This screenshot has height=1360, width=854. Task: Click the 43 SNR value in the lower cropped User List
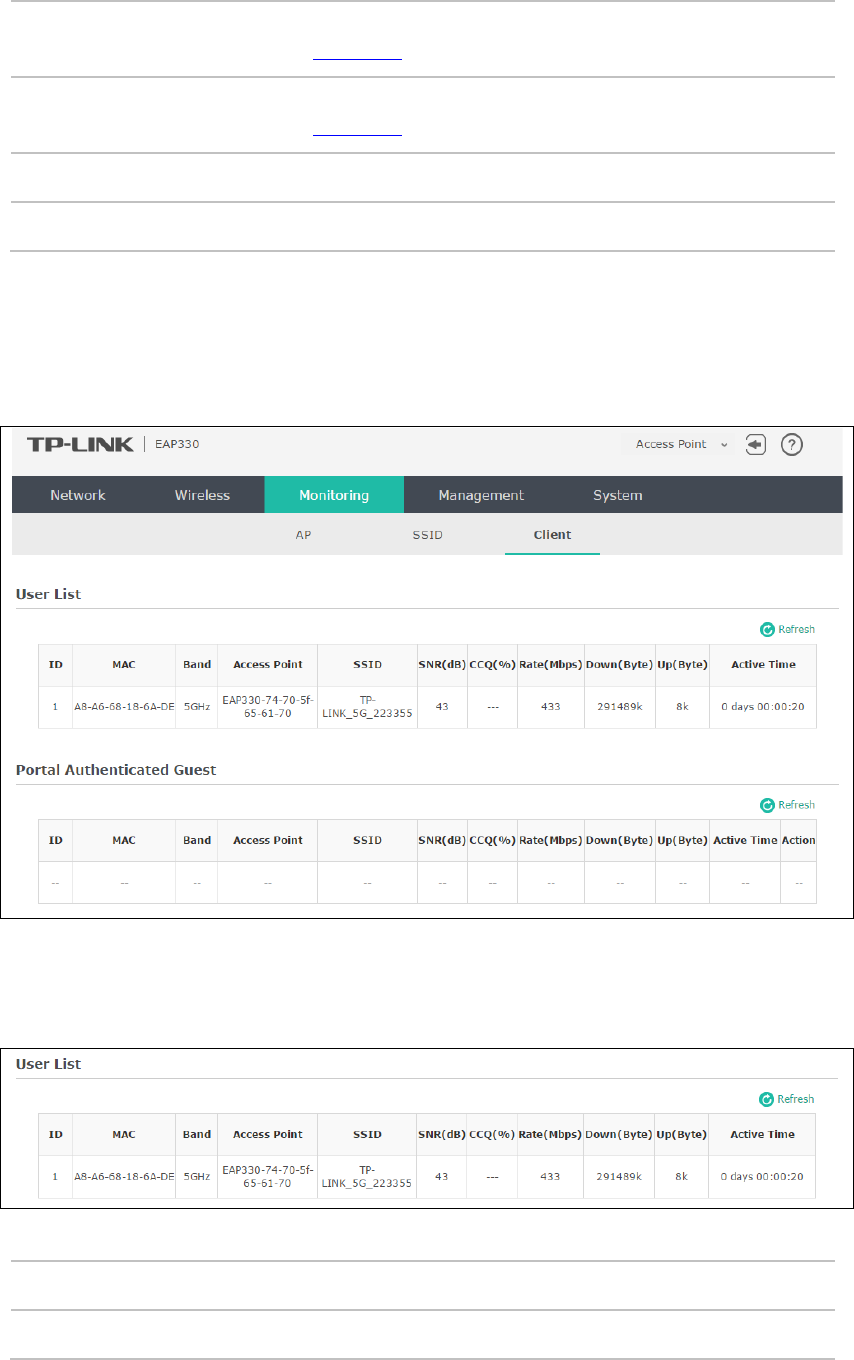tap(442, 1177)
